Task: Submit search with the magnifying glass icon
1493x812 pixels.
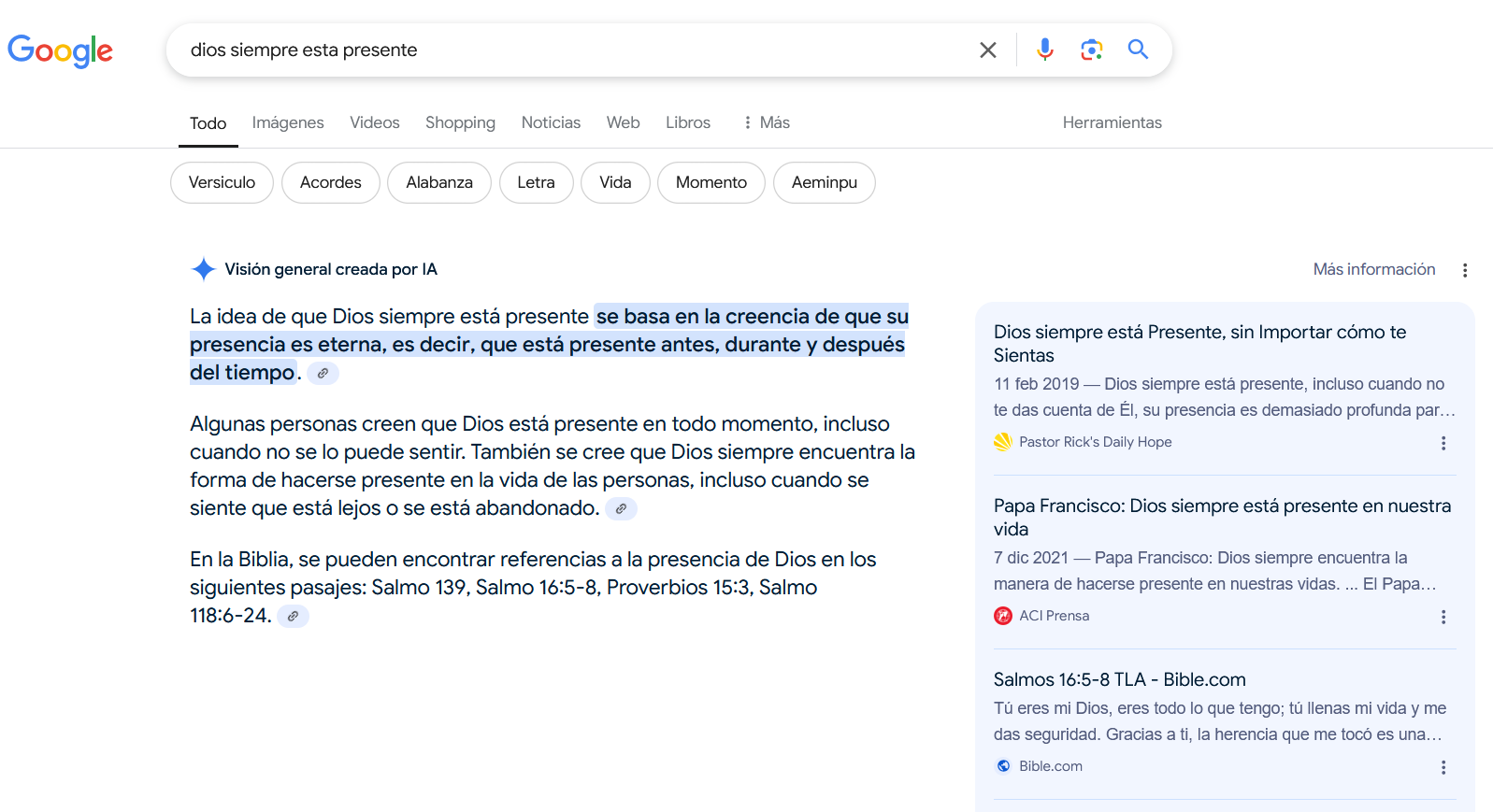Action: pos(1138,50)
